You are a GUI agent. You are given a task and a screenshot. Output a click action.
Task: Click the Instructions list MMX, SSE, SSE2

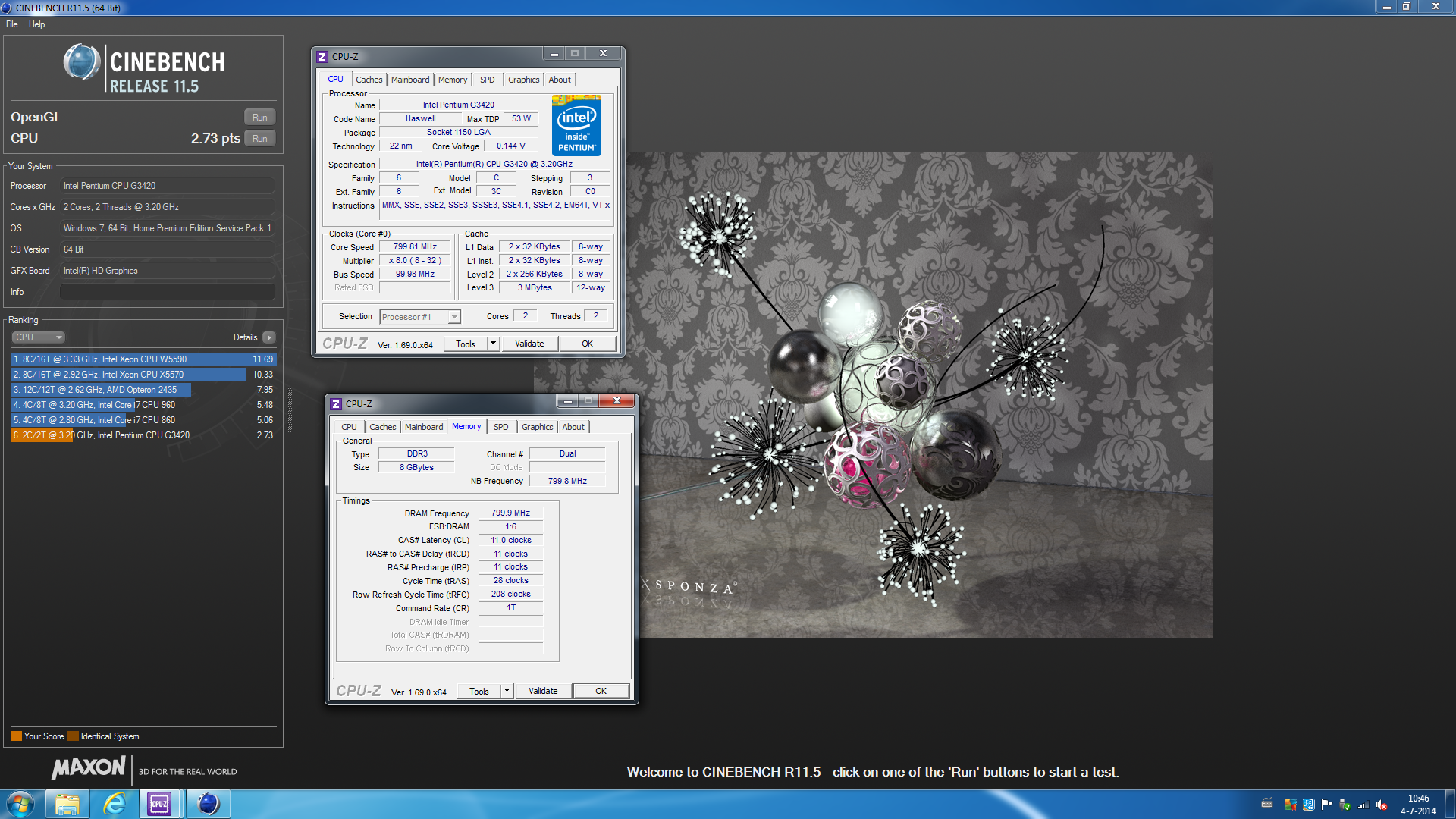tap(495, 211)
